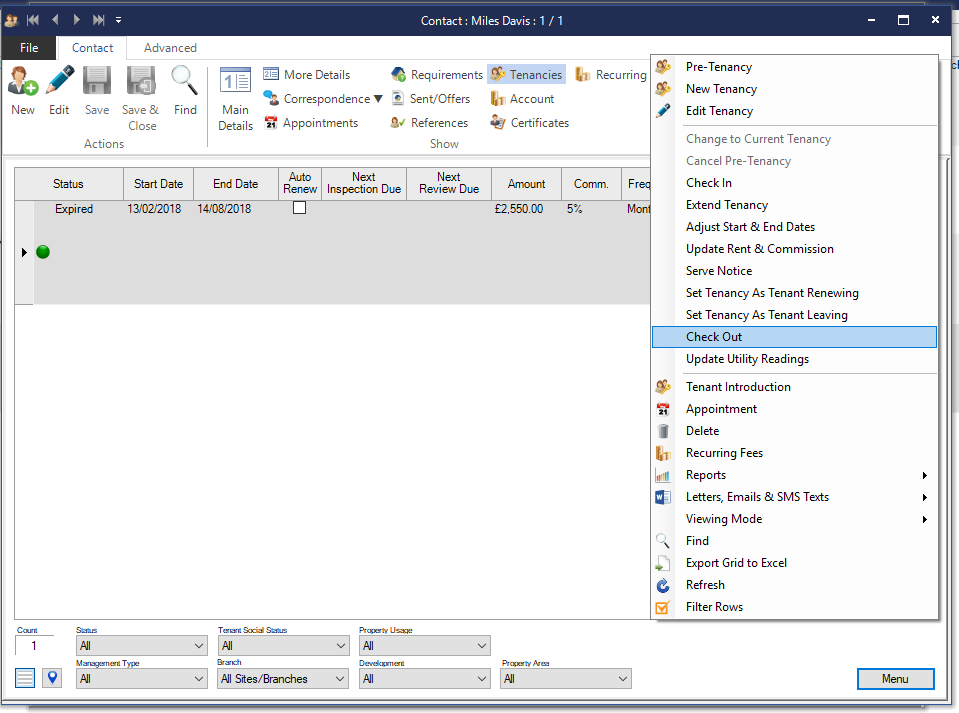Click the map pin location icon

point(51,678)
